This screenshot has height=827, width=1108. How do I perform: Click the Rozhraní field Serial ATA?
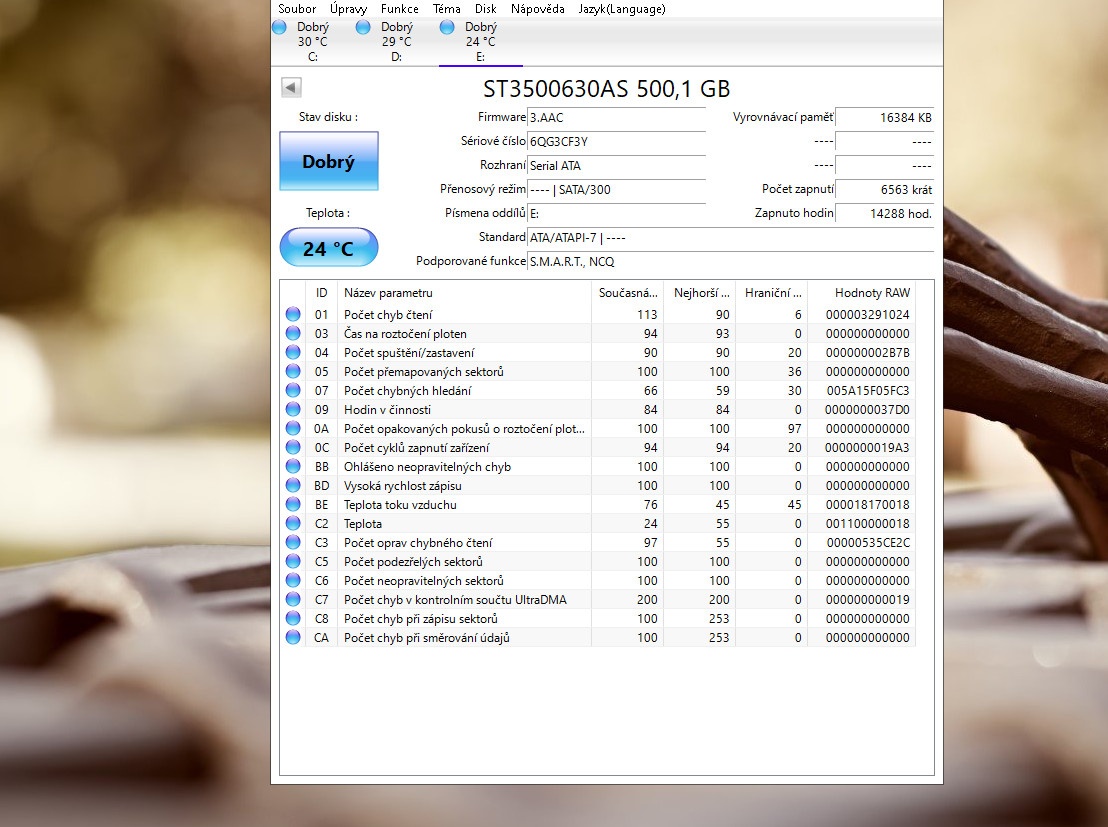616,165
